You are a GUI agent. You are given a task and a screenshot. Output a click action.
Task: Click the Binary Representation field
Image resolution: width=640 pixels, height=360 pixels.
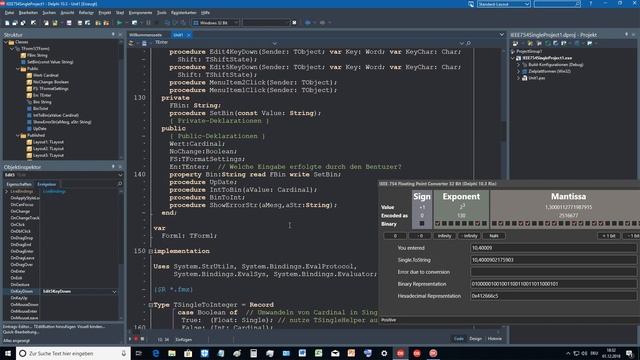(553, 284)
